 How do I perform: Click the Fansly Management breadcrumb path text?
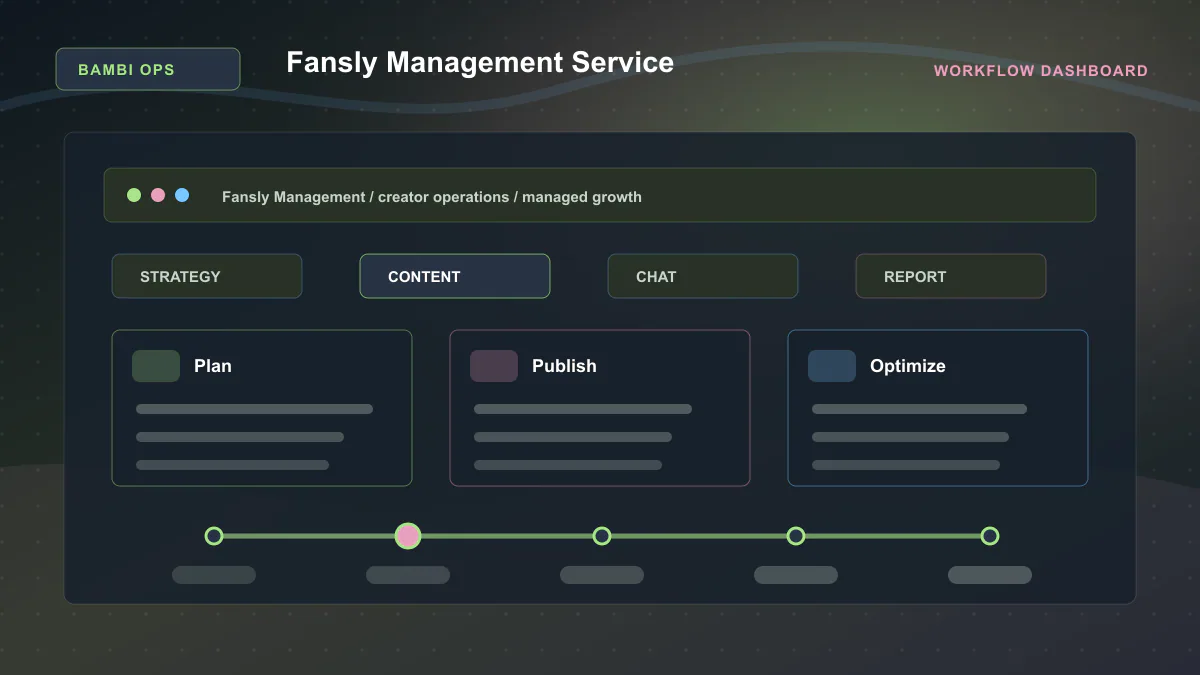pos(432,197)
